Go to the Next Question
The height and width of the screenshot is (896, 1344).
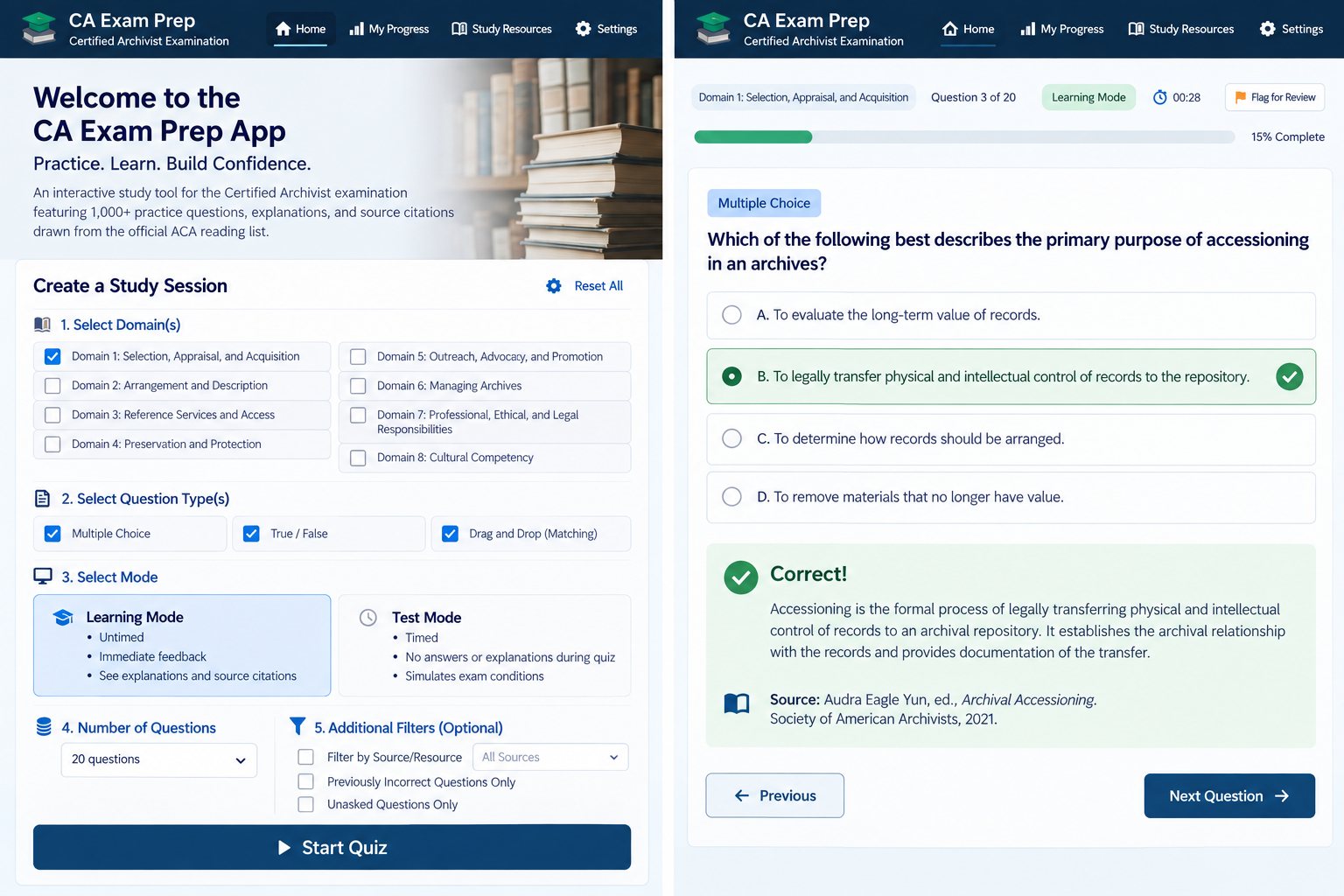click(1229, 795)
